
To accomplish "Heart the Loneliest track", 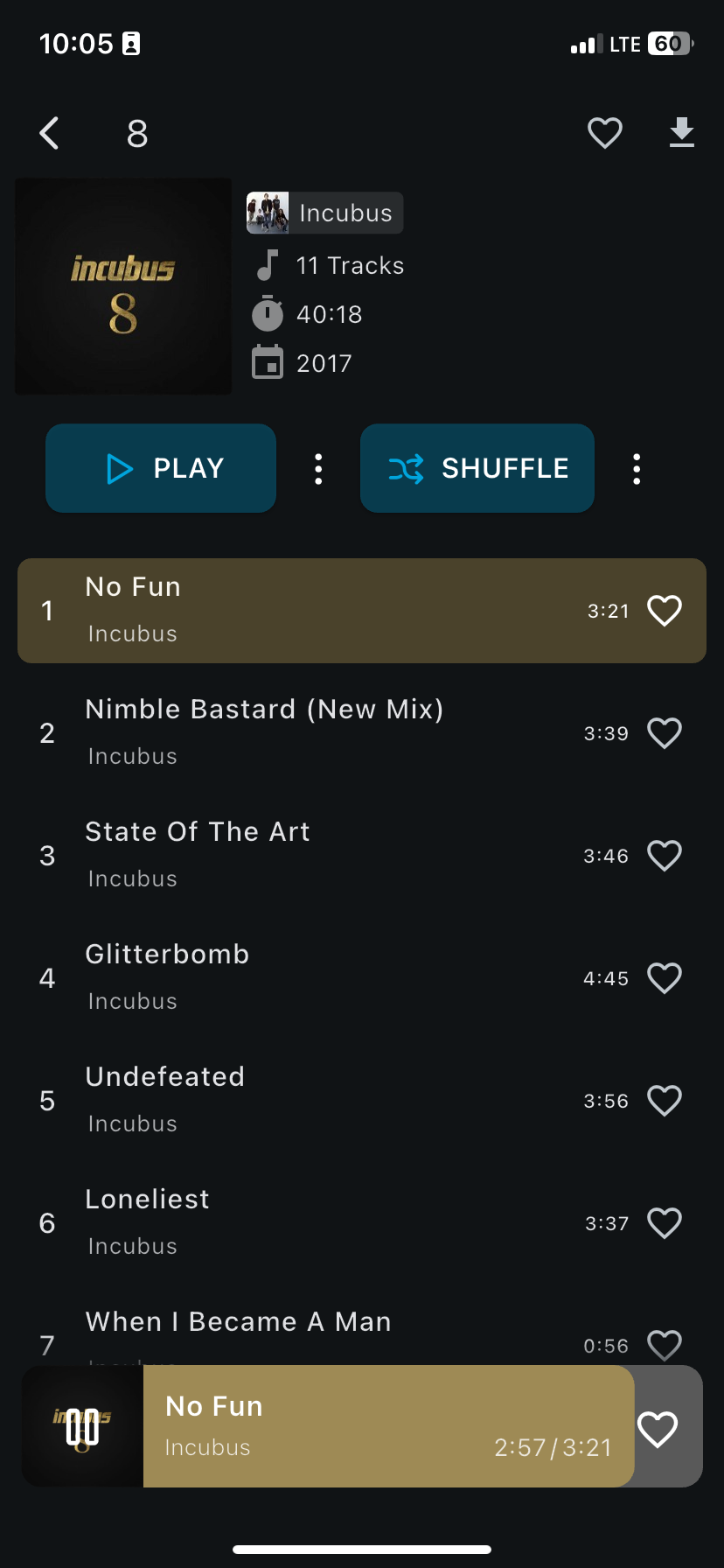I will click(x=664, y=1223).
